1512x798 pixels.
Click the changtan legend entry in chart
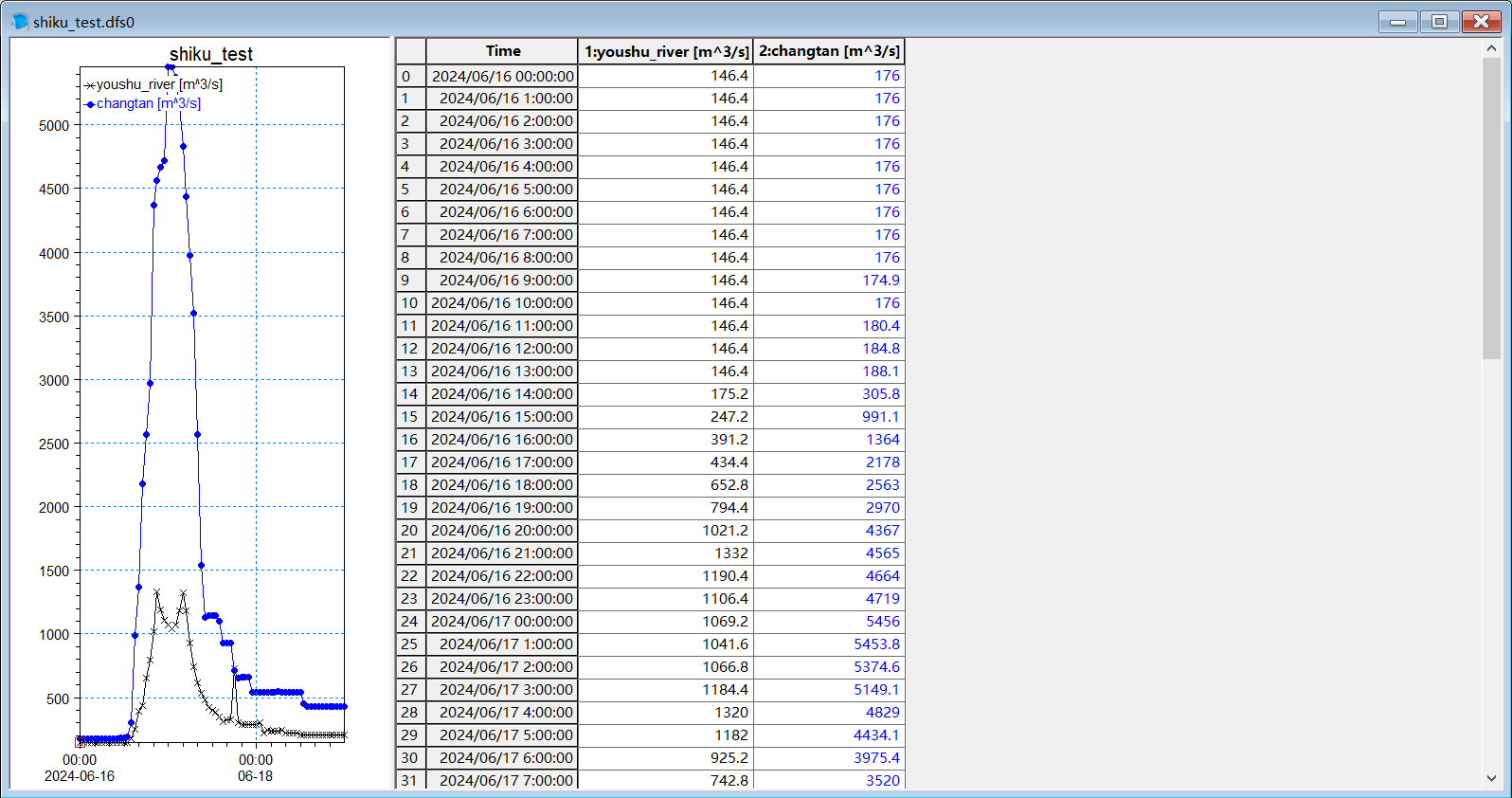point(148,103)
